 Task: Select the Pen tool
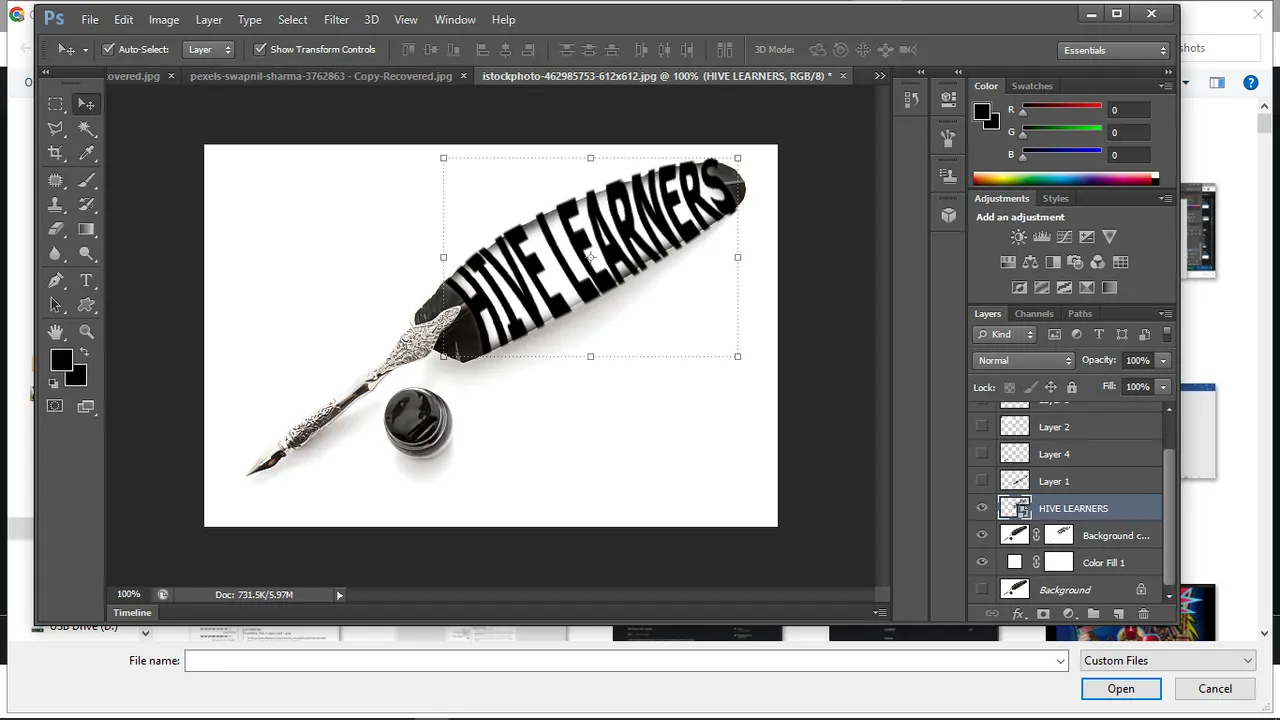(56, 281)
